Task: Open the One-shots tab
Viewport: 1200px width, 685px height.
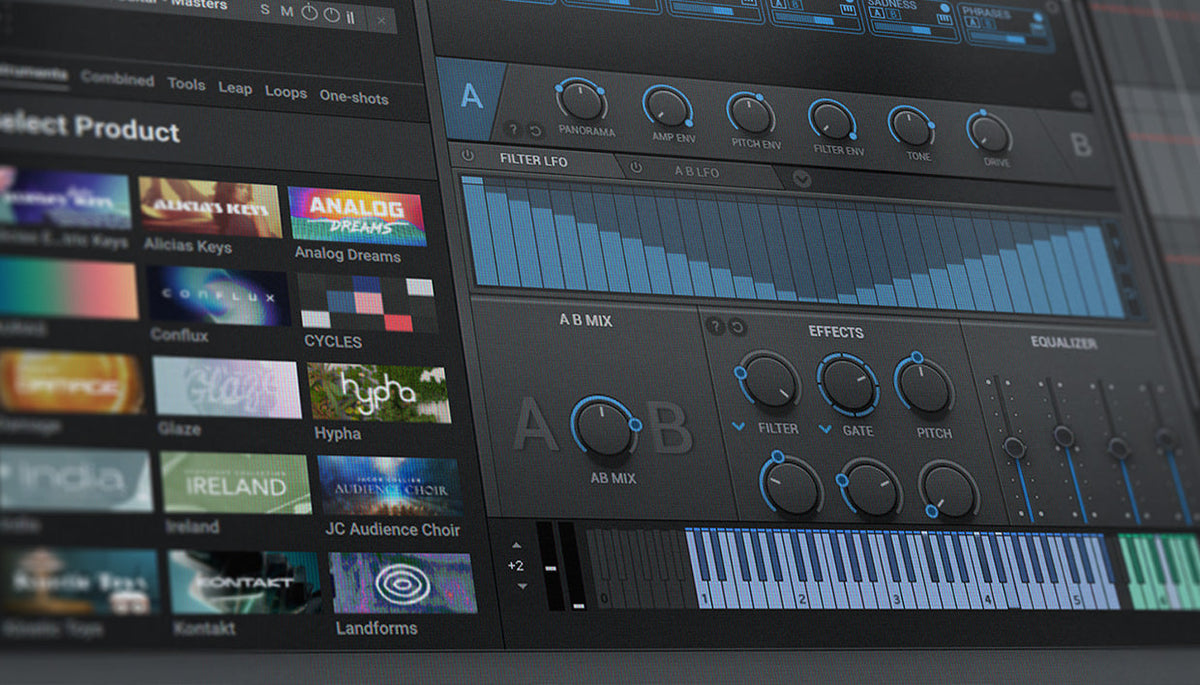Action: (x=354, y=97)
